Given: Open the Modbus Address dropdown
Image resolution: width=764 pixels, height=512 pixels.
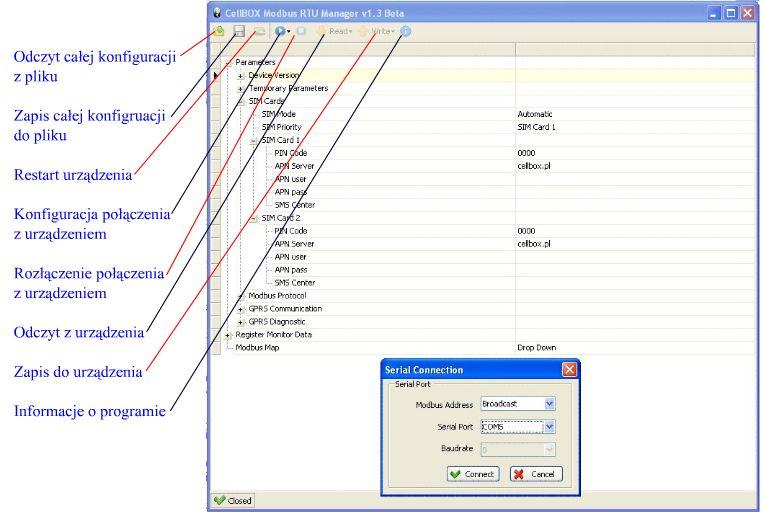Looking at the screenshot, I should pyautogui.click(x=549, y=404).
